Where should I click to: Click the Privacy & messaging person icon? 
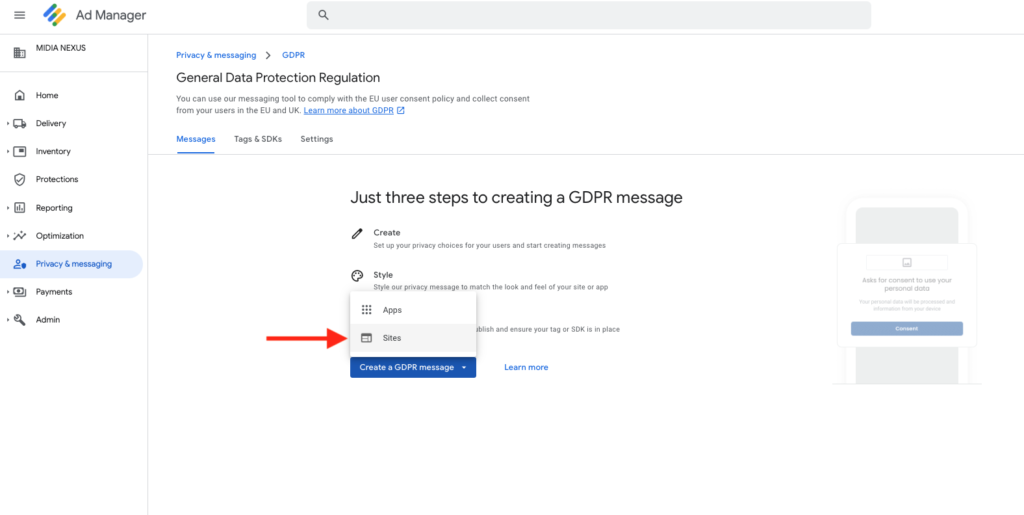(x=20, y=264)
